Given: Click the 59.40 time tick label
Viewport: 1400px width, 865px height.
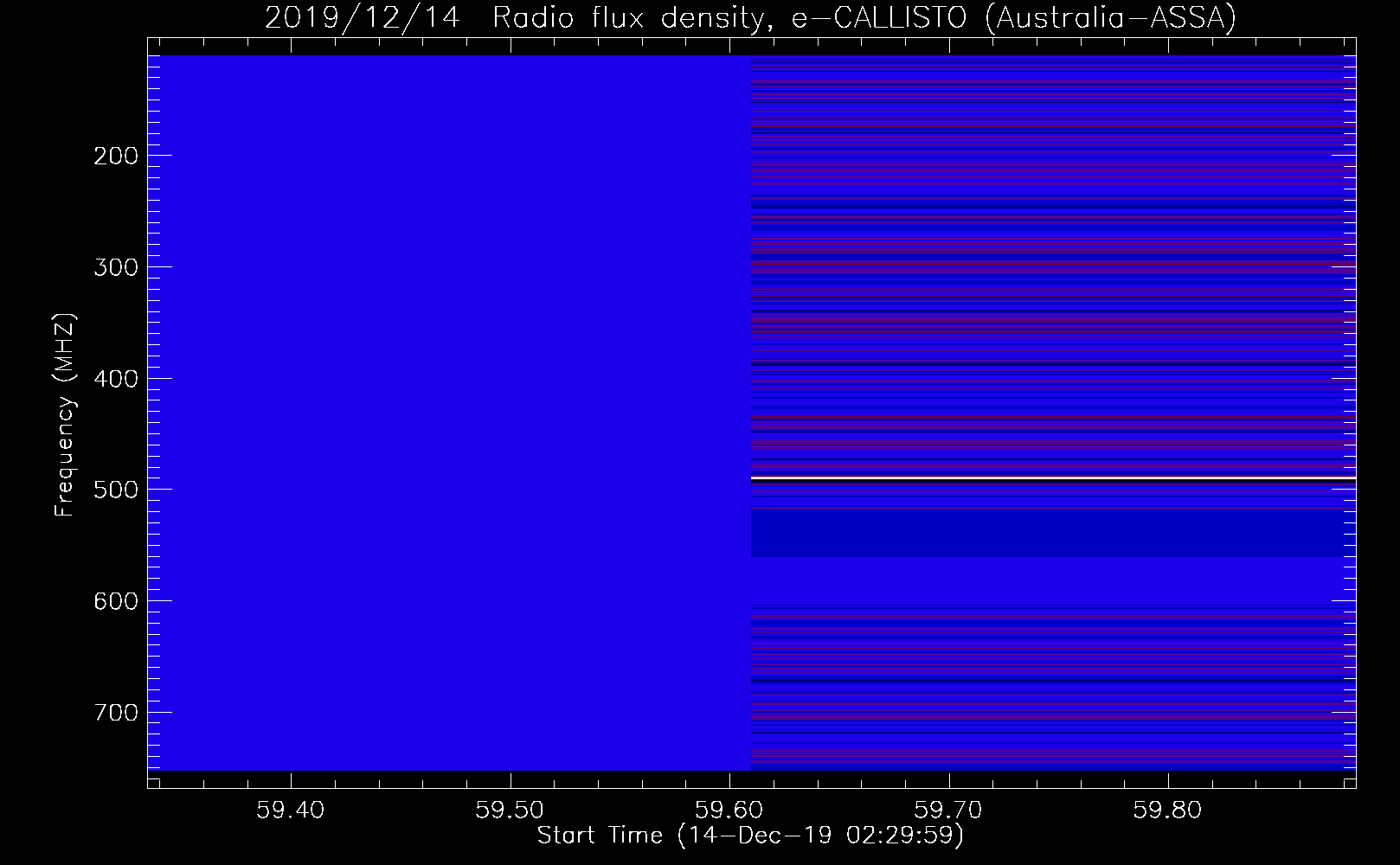Looking at the screenshot, I should [x=291, y=810].
